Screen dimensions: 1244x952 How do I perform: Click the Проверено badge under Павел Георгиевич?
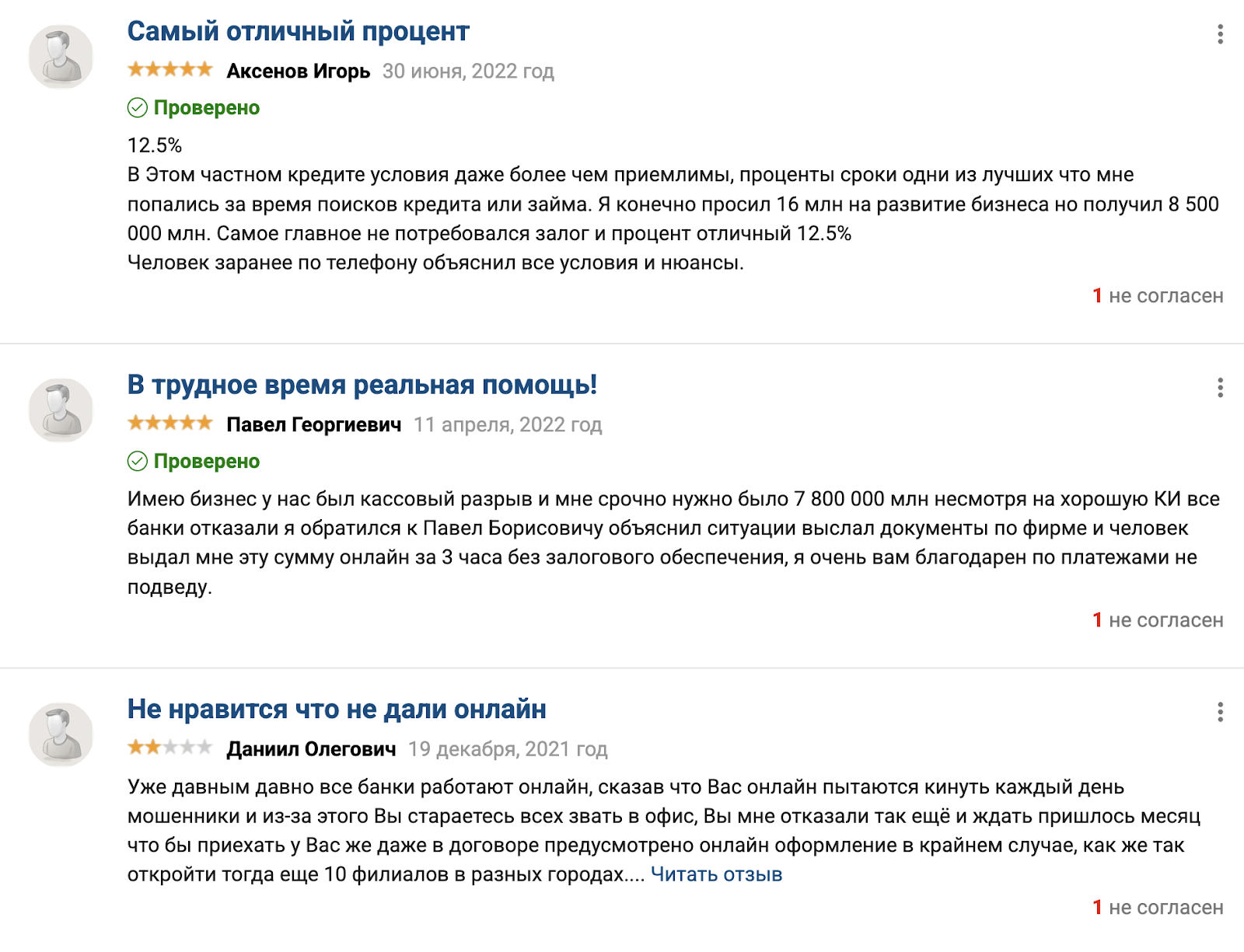(x=194, y=461)
